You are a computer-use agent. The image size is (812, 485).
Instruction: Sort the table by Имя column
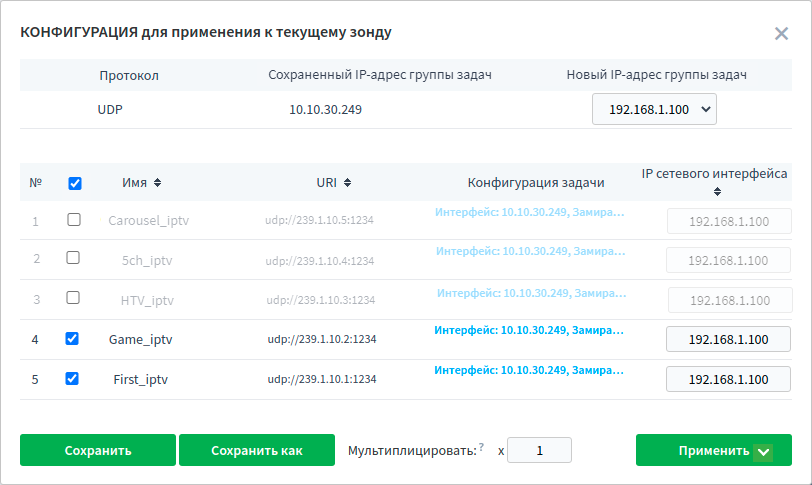157,183
